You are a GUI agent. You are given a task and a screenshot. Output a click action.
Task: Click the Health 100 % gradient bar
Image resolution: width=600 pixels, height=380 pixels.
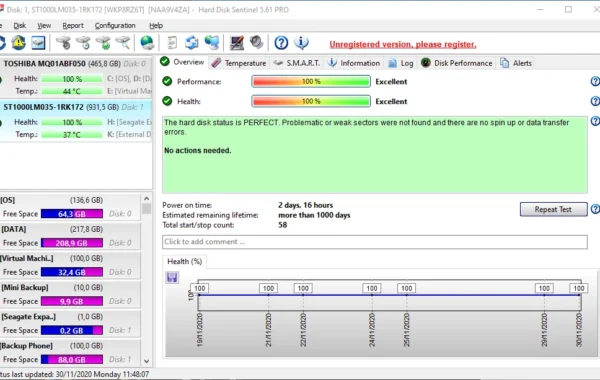[x=311, y=101]
